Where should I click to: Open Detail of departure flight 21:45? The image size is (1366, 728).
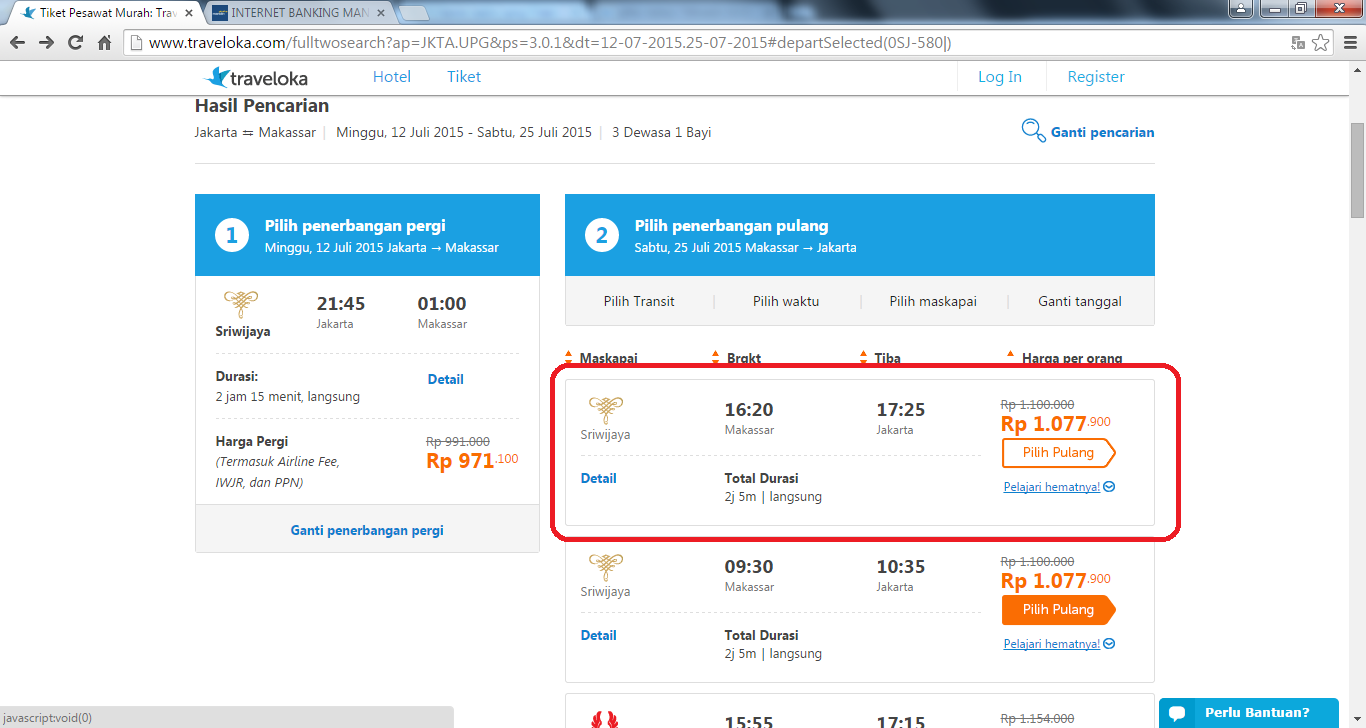pos(446,379)
